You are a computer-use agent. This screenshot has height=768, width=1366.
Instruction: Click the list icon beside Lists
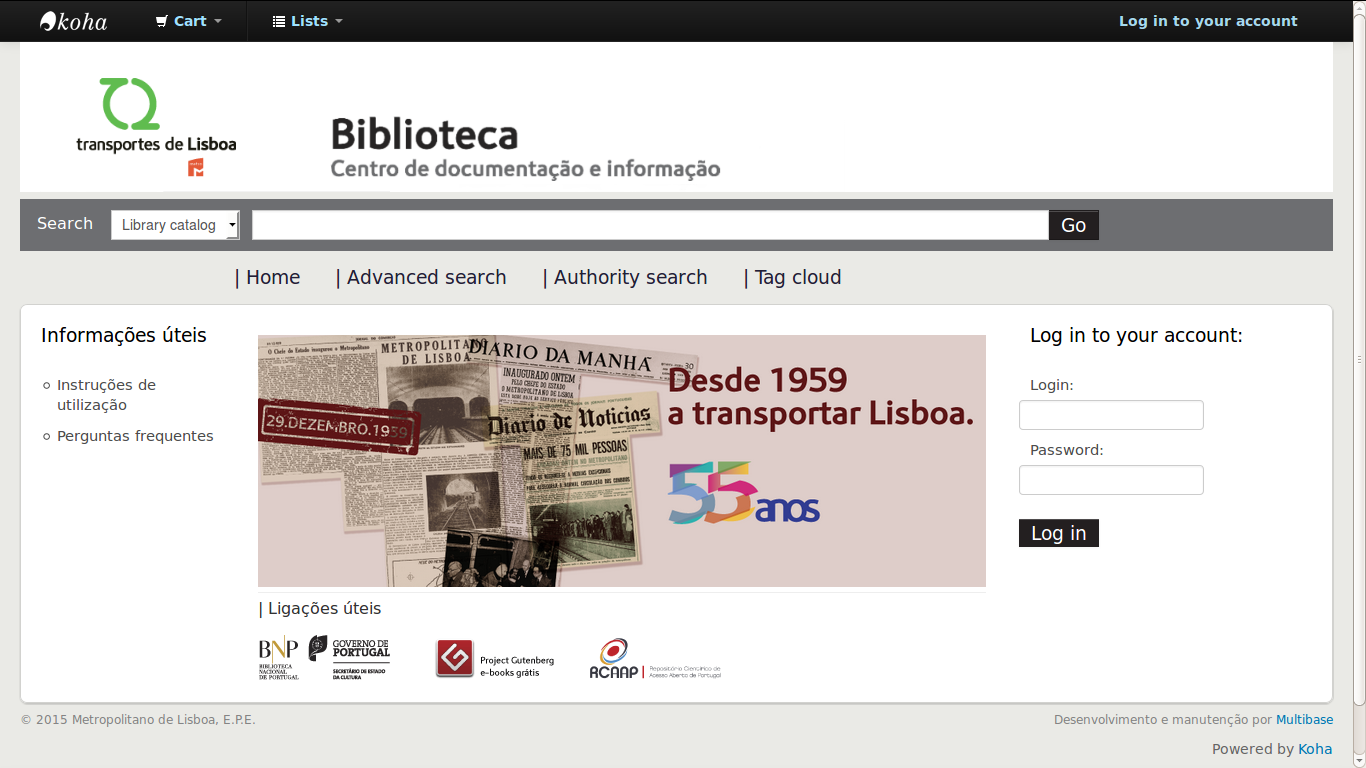click(279, 21)
